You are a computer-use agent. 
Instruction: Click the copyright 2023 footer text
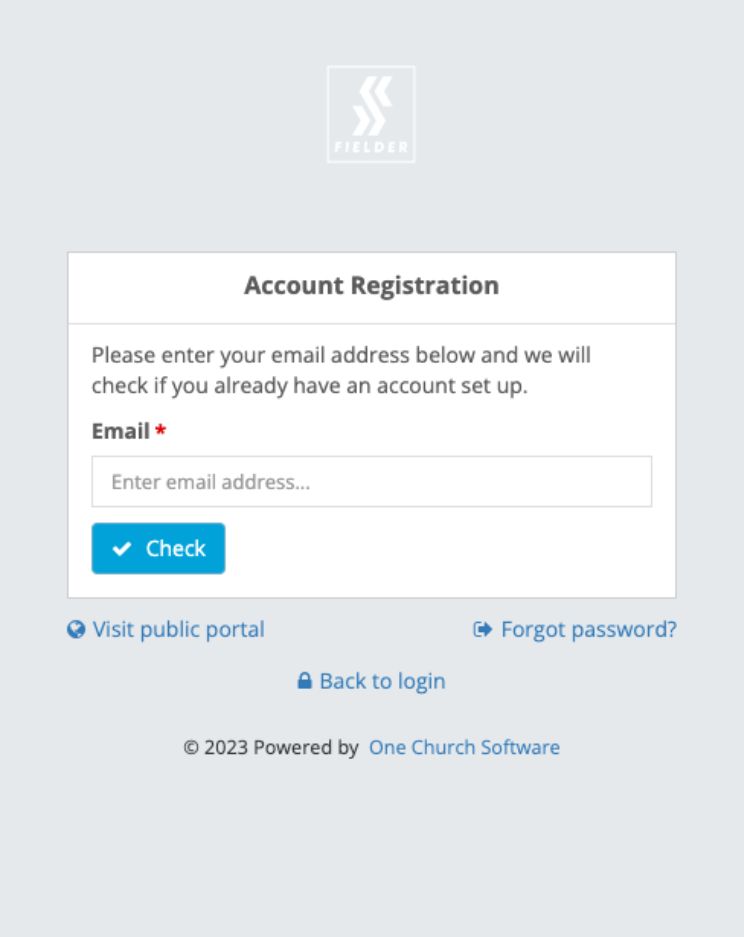[270, 747]
